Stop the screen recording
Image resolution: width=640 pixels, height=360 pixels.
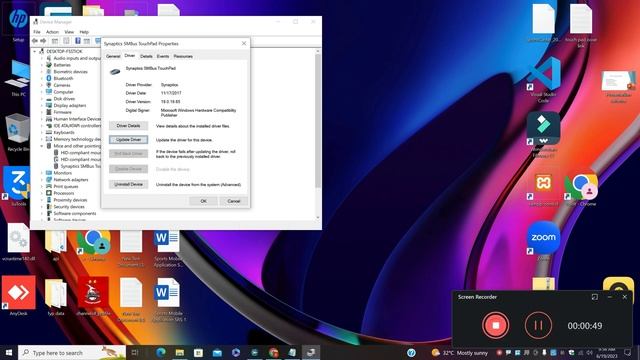[496, 325]
